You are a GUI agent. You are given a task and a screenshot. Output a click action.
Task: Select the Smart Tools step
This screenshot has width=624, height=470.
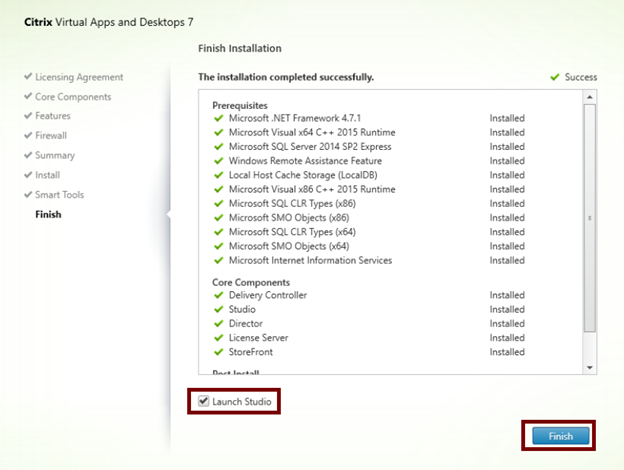[59, 195]
